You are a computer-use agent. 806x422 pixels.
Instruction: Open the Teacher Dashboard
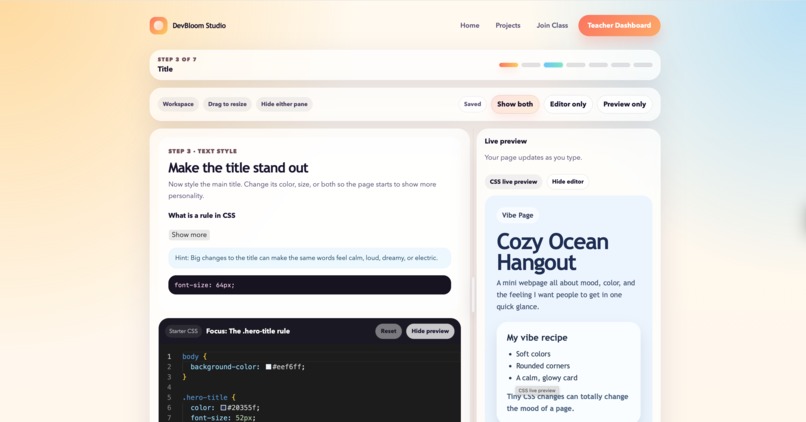tap(619, 25)
